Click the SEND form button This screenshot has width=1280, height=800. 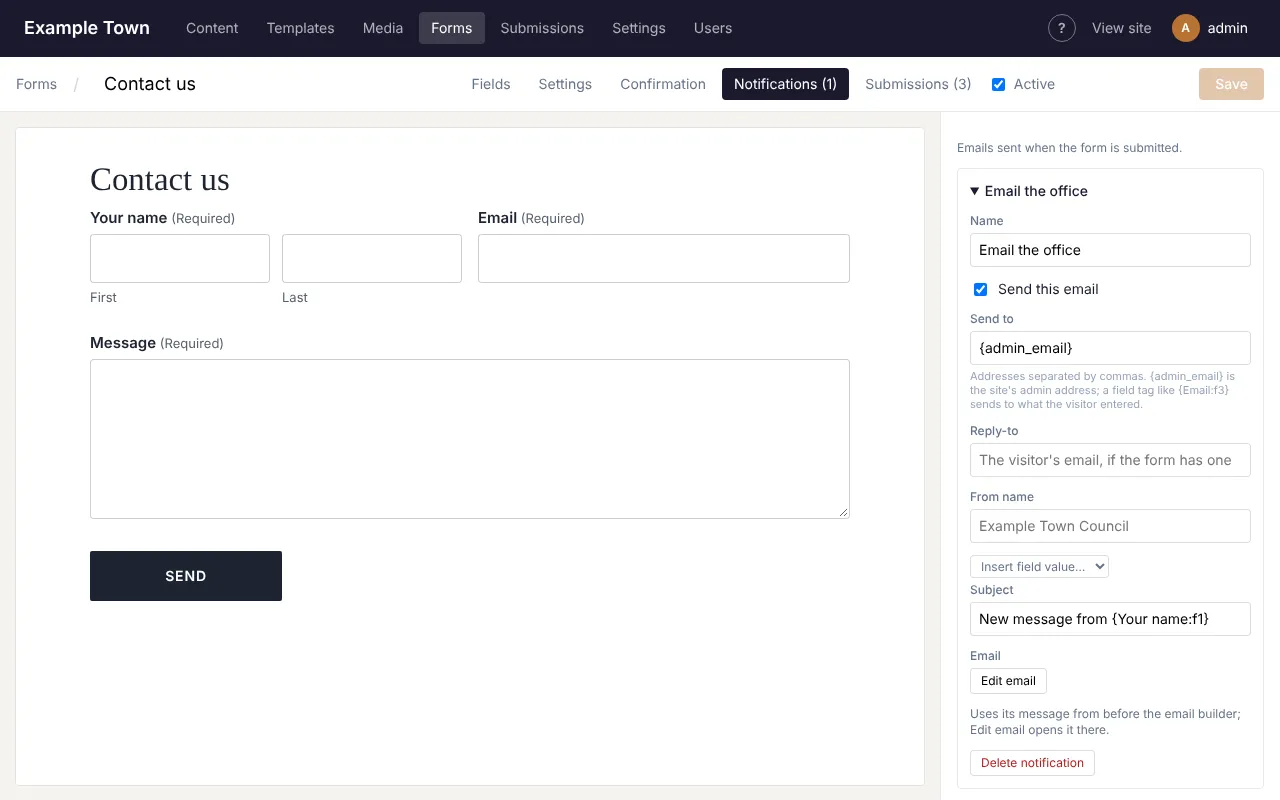(x=186, y=576)
